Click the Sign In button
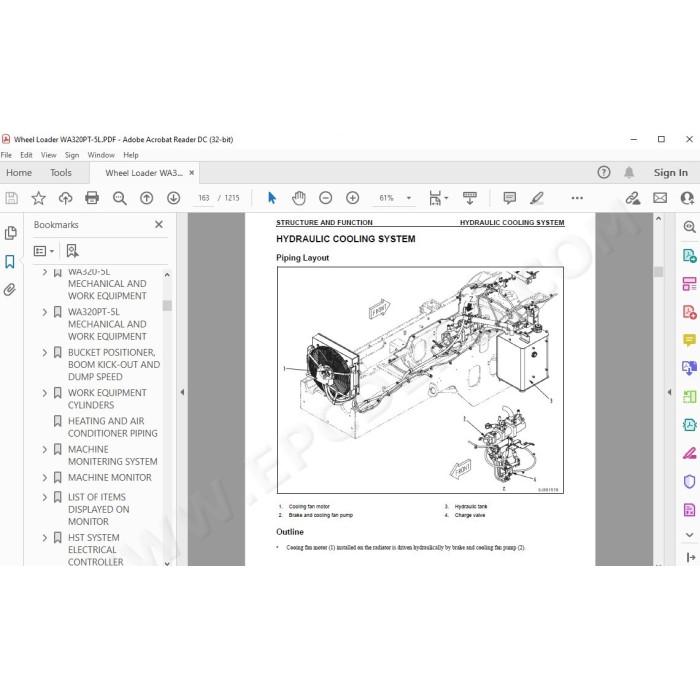The image size is (700, 700). click(x=671, y=172)
